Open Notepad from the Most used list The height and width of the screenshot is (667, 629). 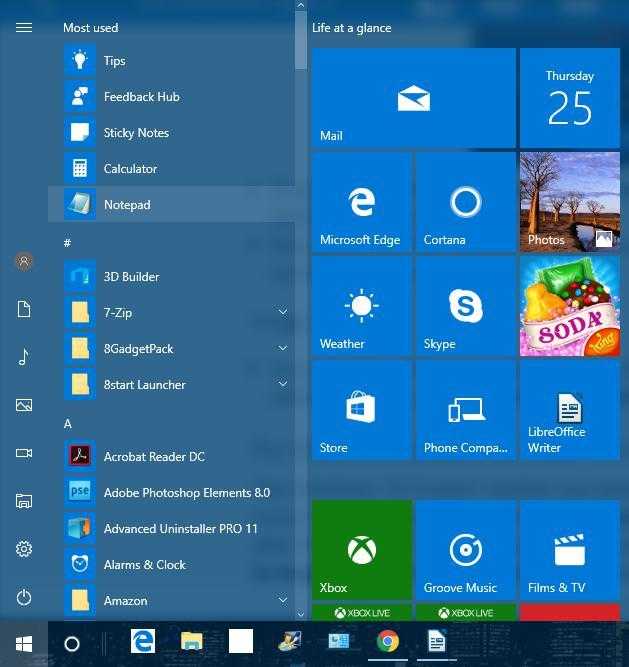(x=171, y=204)
